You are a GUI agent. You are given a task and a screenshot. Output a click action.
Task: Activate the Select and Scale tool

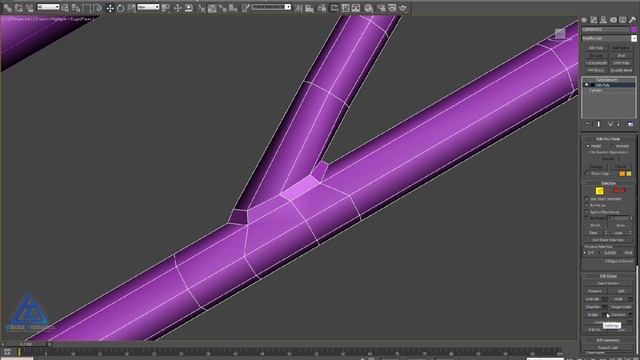coord(131,8)
